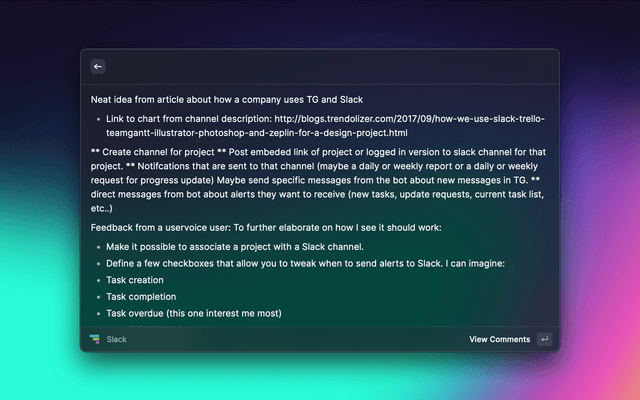This screenshot has height=400, width=640.
Task: Click the Slack label in the footer
Action: 117,340
